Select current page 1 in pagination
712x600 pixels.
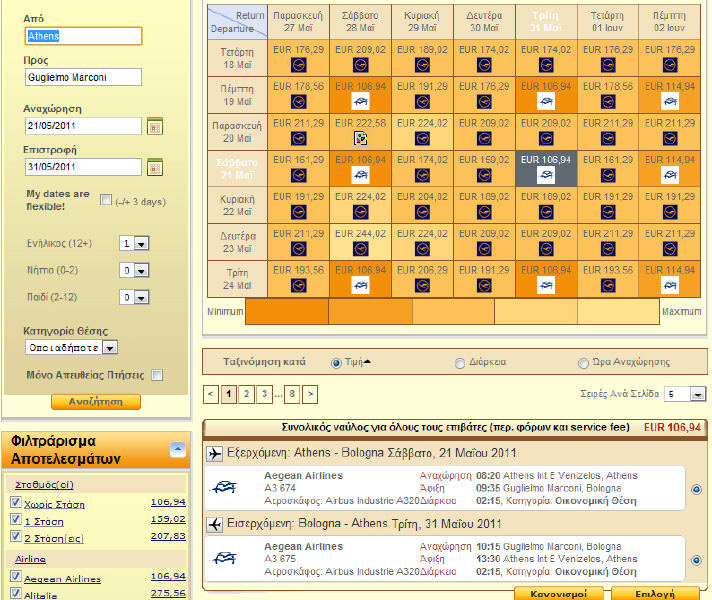[x=229, y=394]
